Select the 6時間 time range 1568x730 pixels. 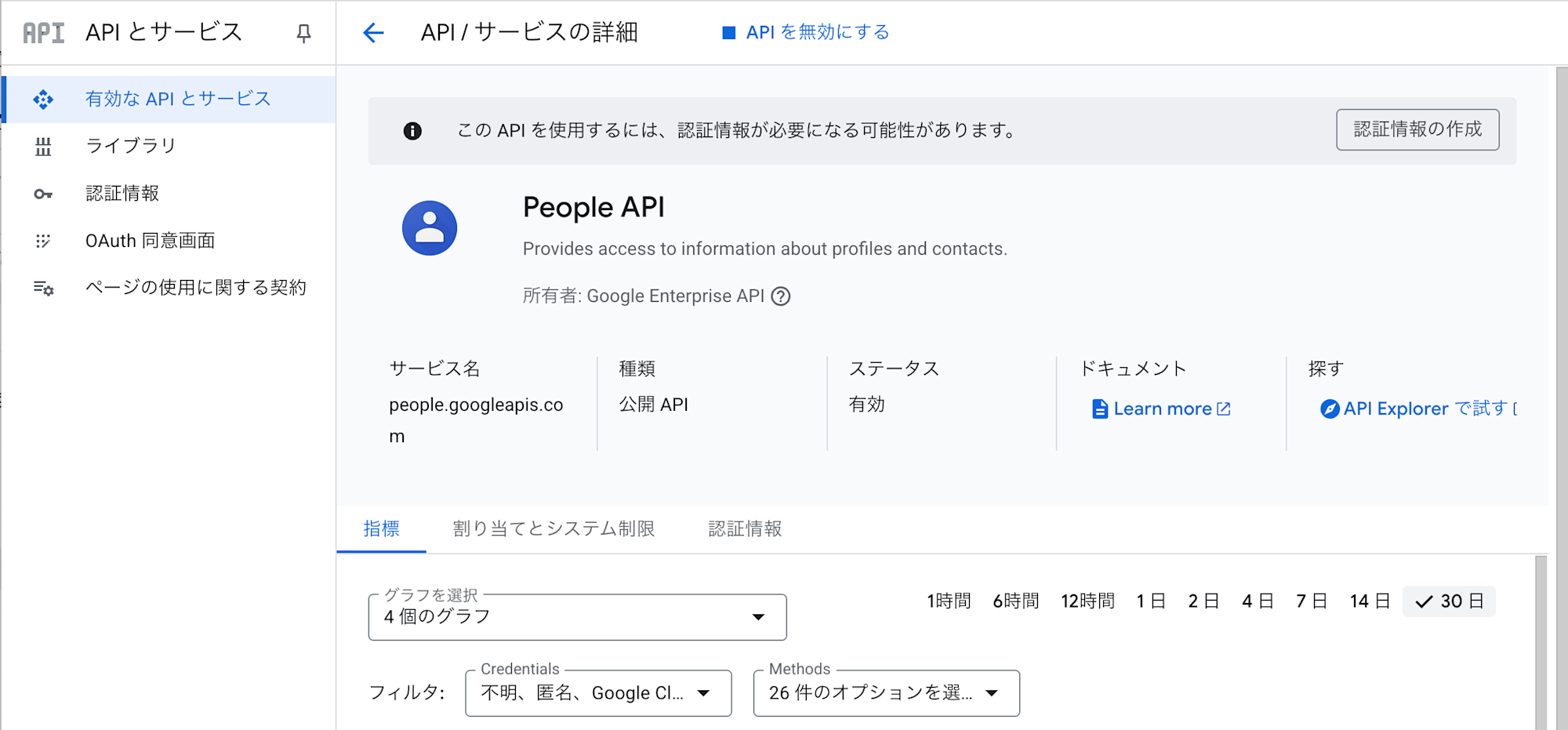1016,601
